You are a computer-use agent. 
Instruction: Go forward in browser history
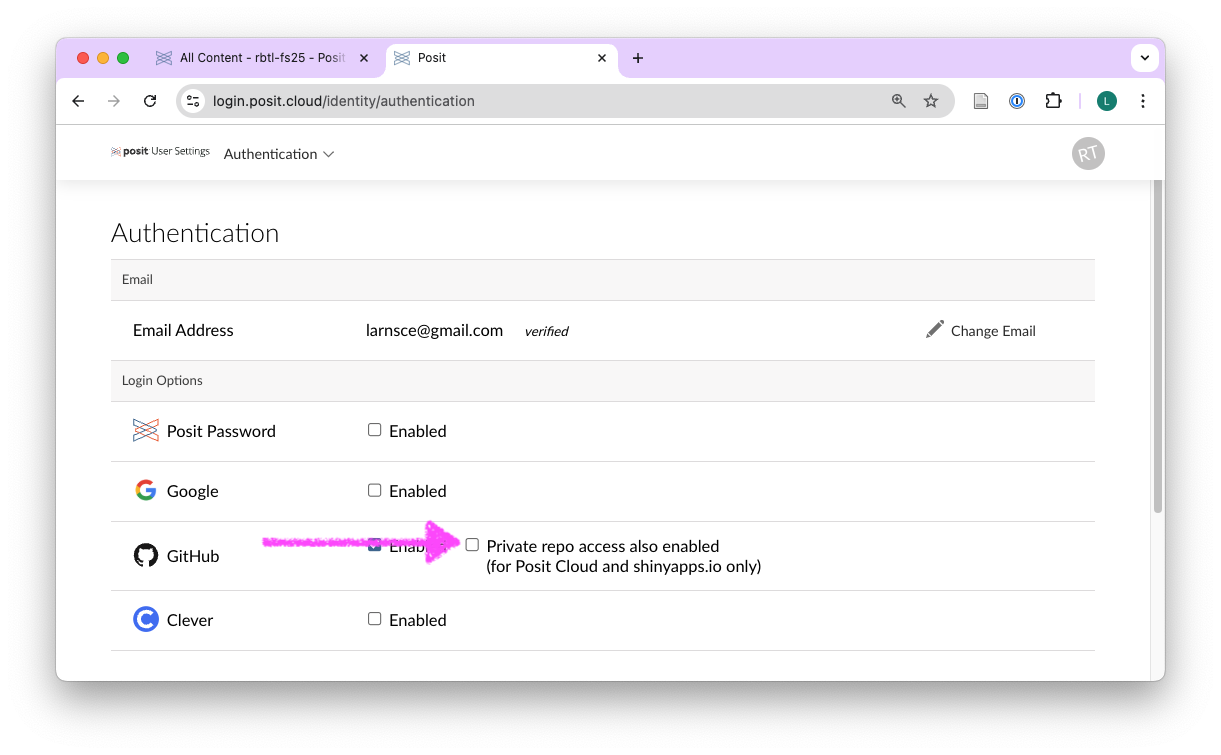pos(114,101)
